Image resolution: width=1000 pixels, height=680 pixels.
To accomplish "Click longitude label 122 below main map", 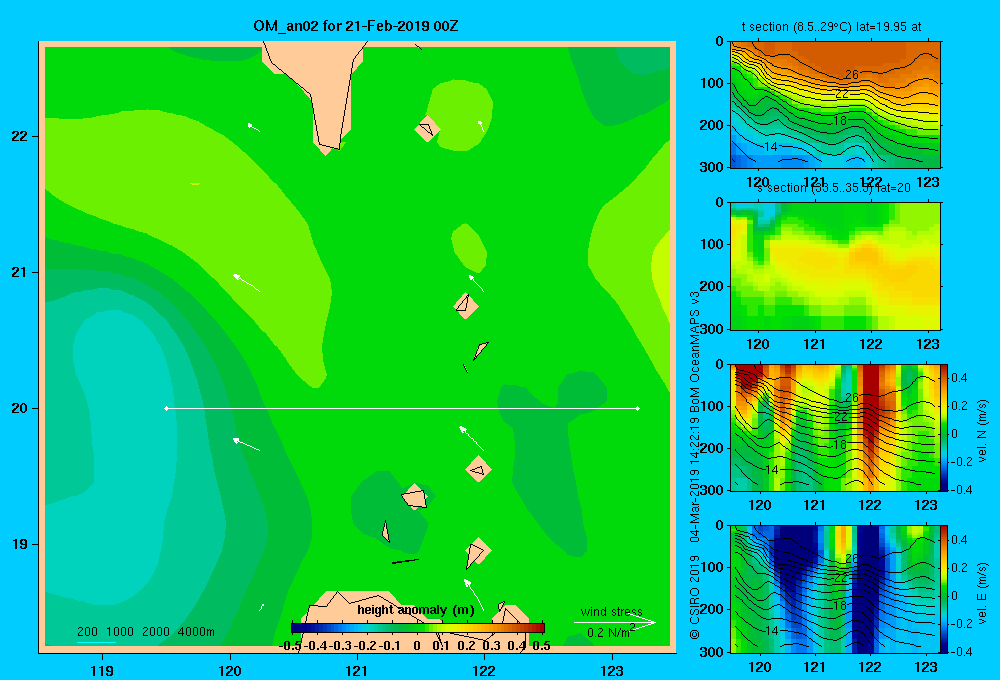I will pyautogui.click(x=484, y=670).
